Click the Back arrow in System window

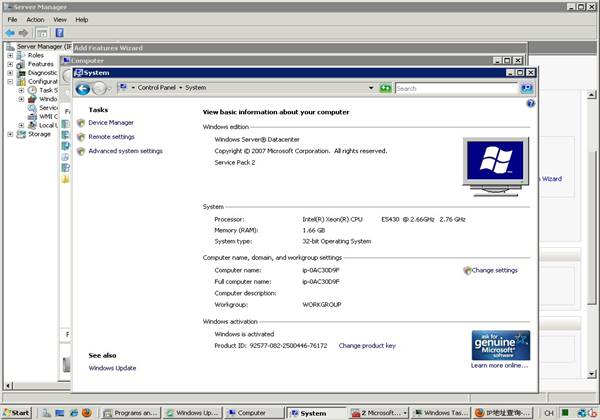click(x=83, y=89)
